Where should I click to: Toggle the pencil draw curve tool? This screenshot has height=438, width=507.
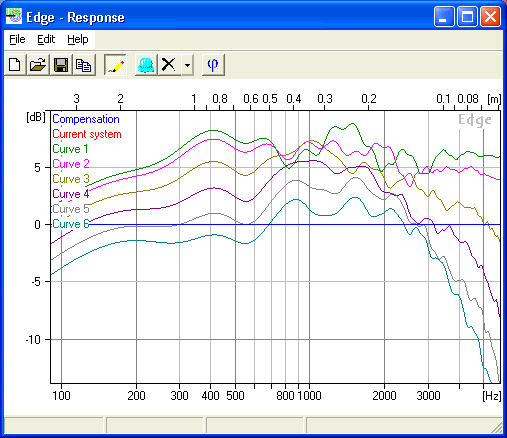[115, 65]
